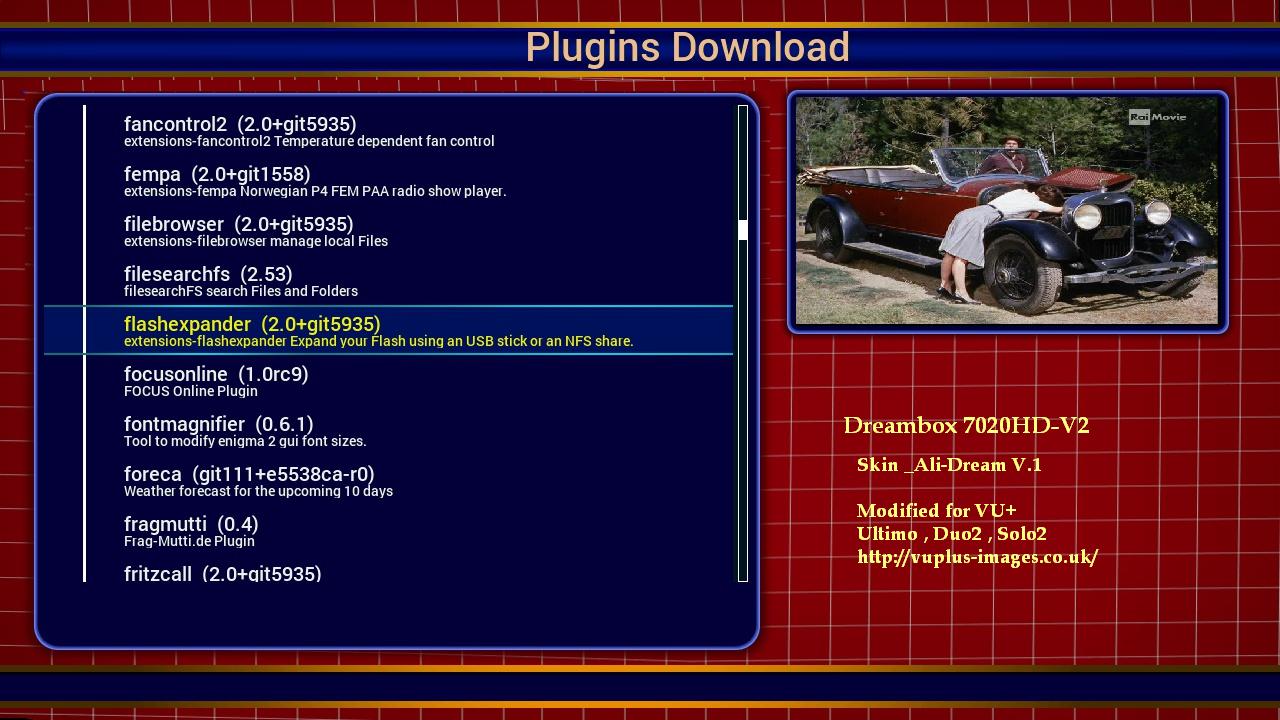Open the vuplus-images.co.uk link
1280x720 pixels.
(977, 557)
